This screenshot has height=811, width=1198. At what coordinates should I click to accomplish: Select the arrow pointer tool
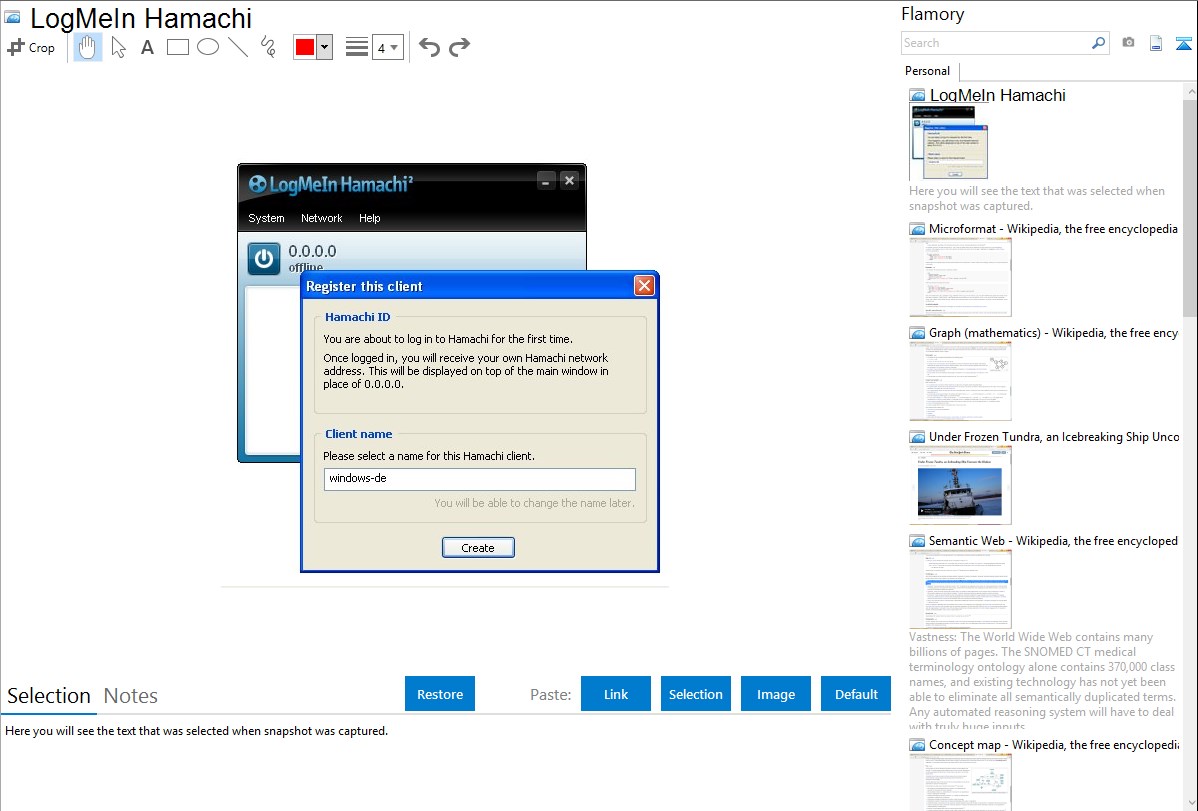[118, 47]
